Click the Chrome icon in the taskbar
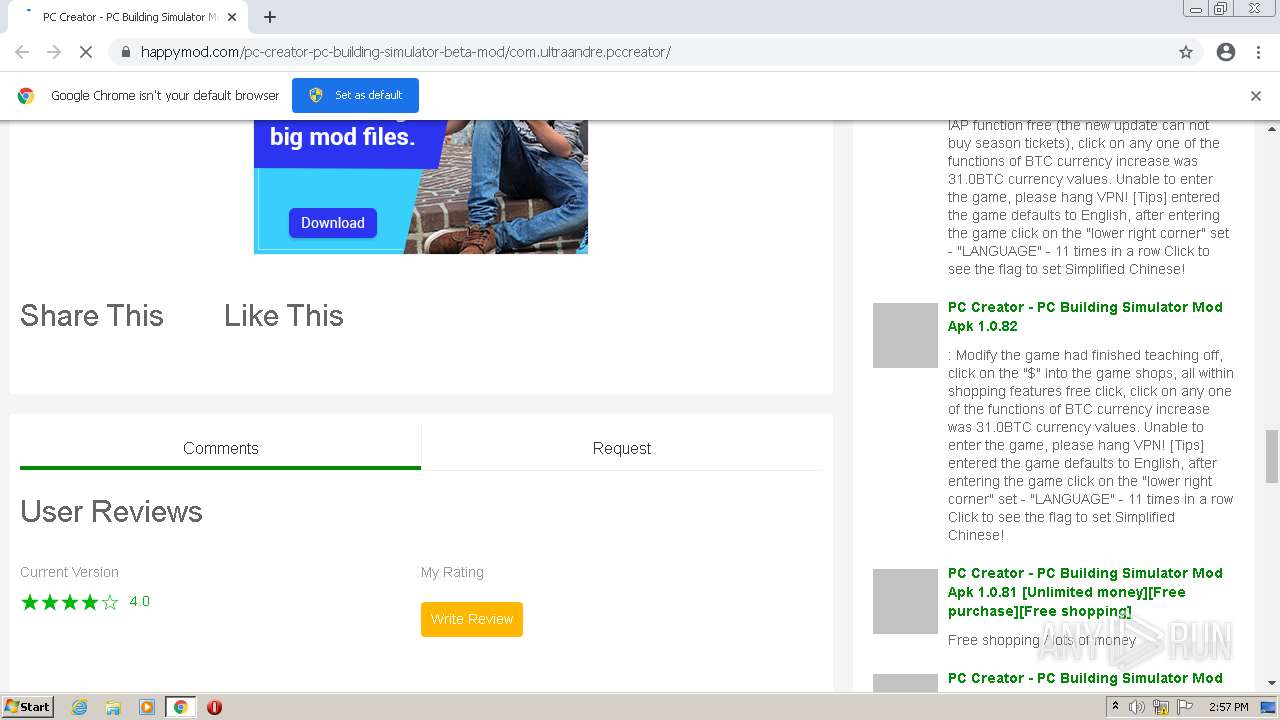This screenshot has height=720, width=1280. coord(181,707)
